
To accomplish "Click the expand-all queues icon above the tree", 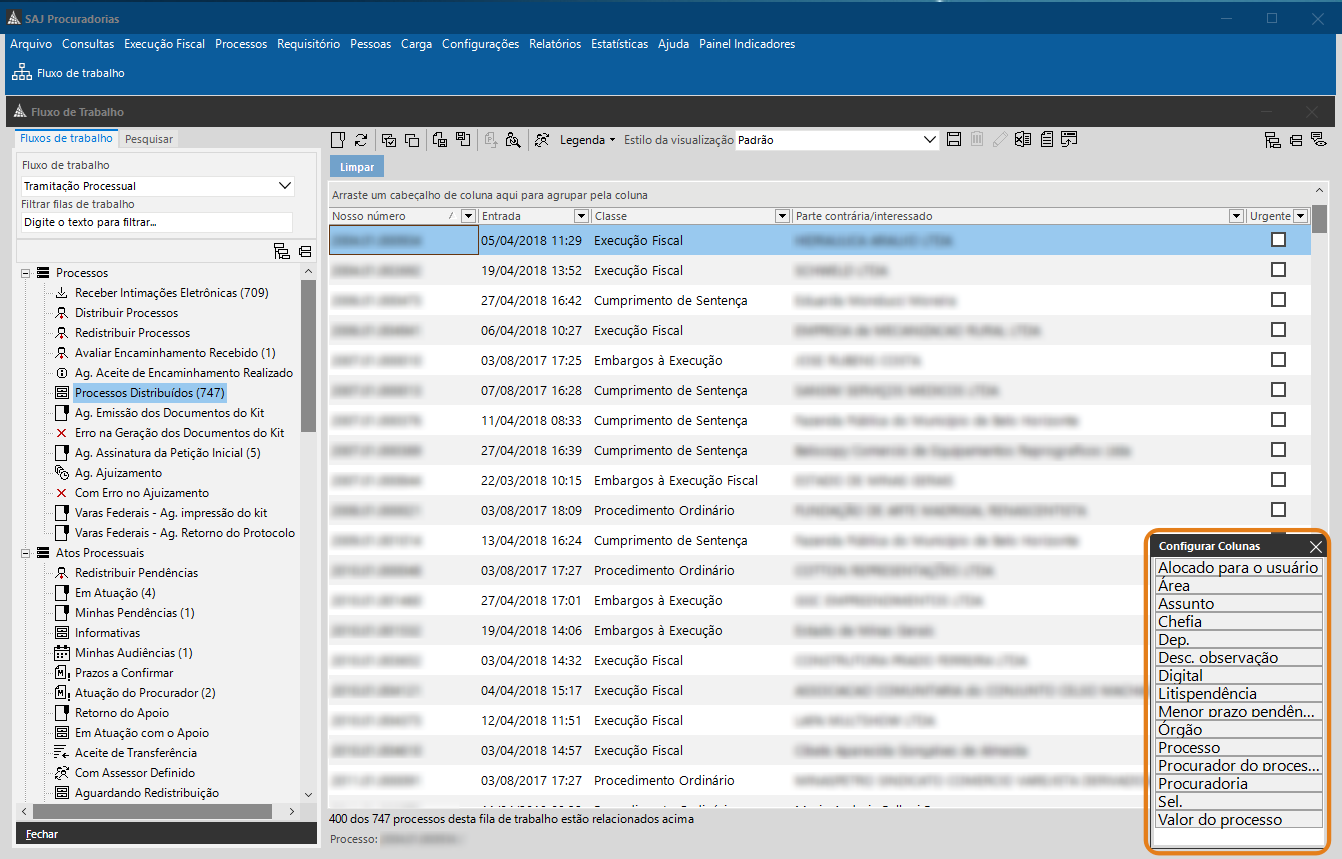I will [x=281, y=251].
